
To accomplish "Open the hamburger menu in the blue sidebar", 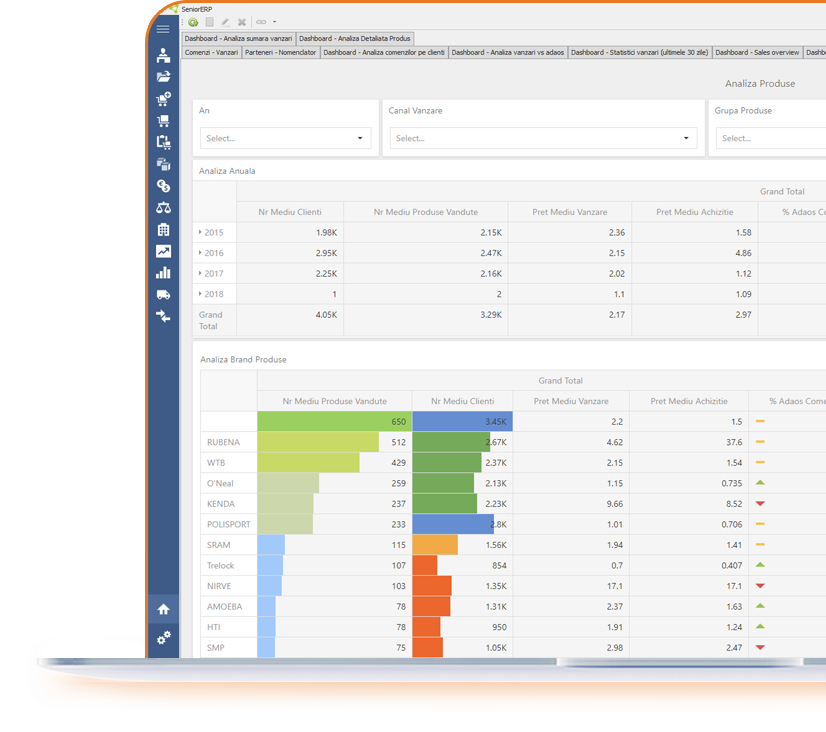I will (x=163, y=28).
